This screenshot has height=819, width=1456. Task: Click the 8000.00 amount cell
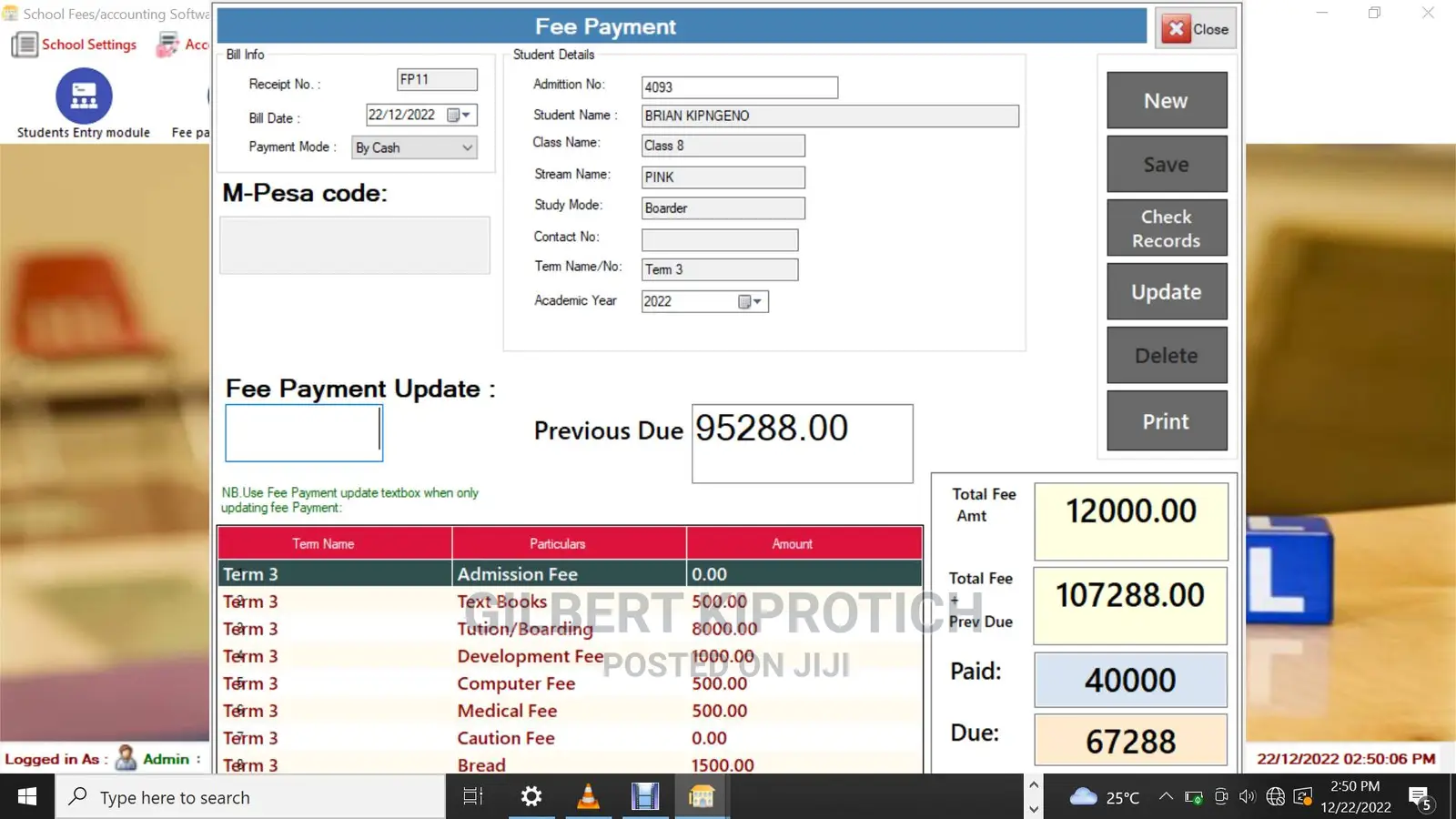[x=804, y=629]
